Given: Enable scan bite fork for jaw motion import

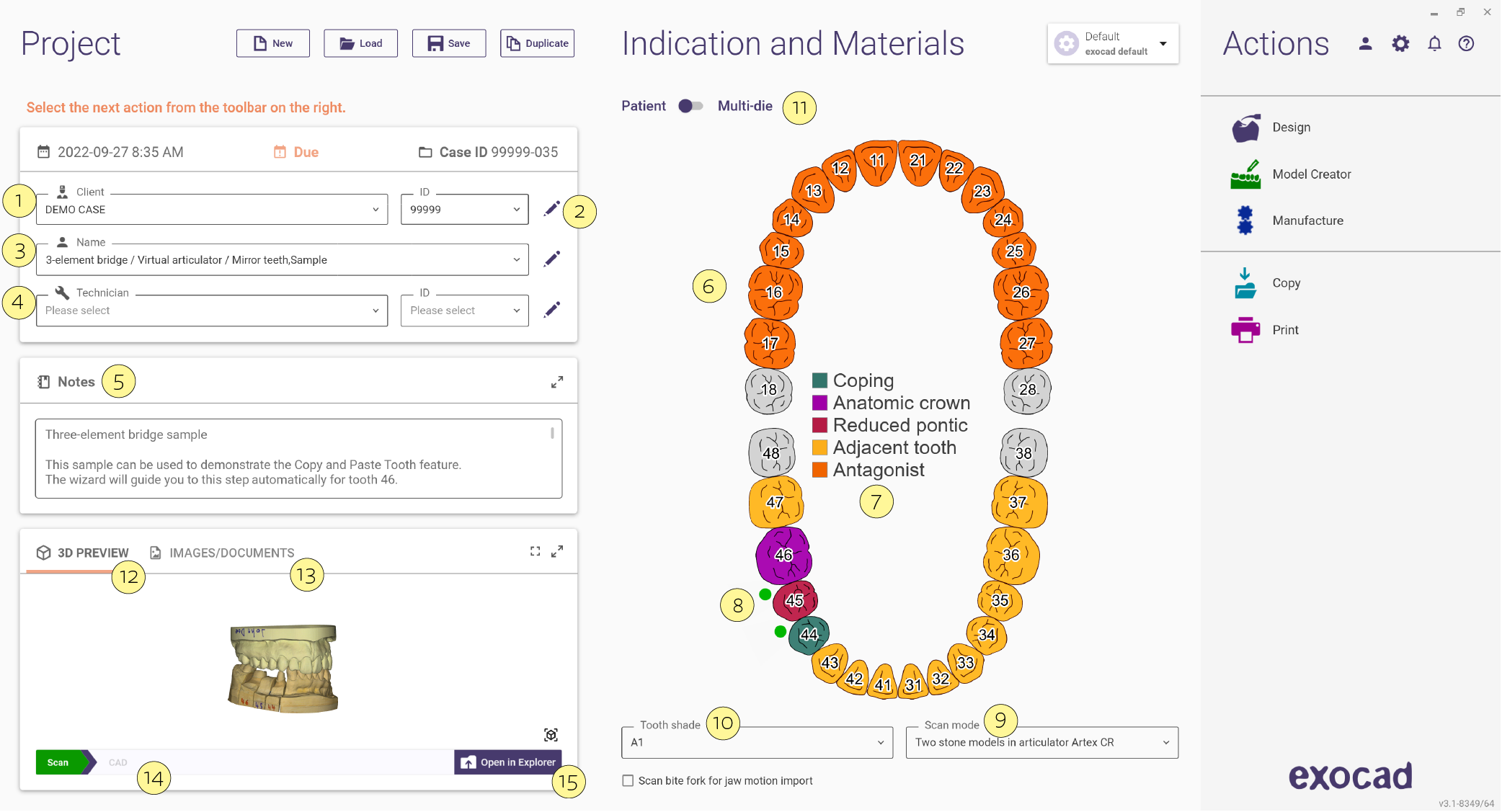Looking at the screenshot, I should click(628, 780).
